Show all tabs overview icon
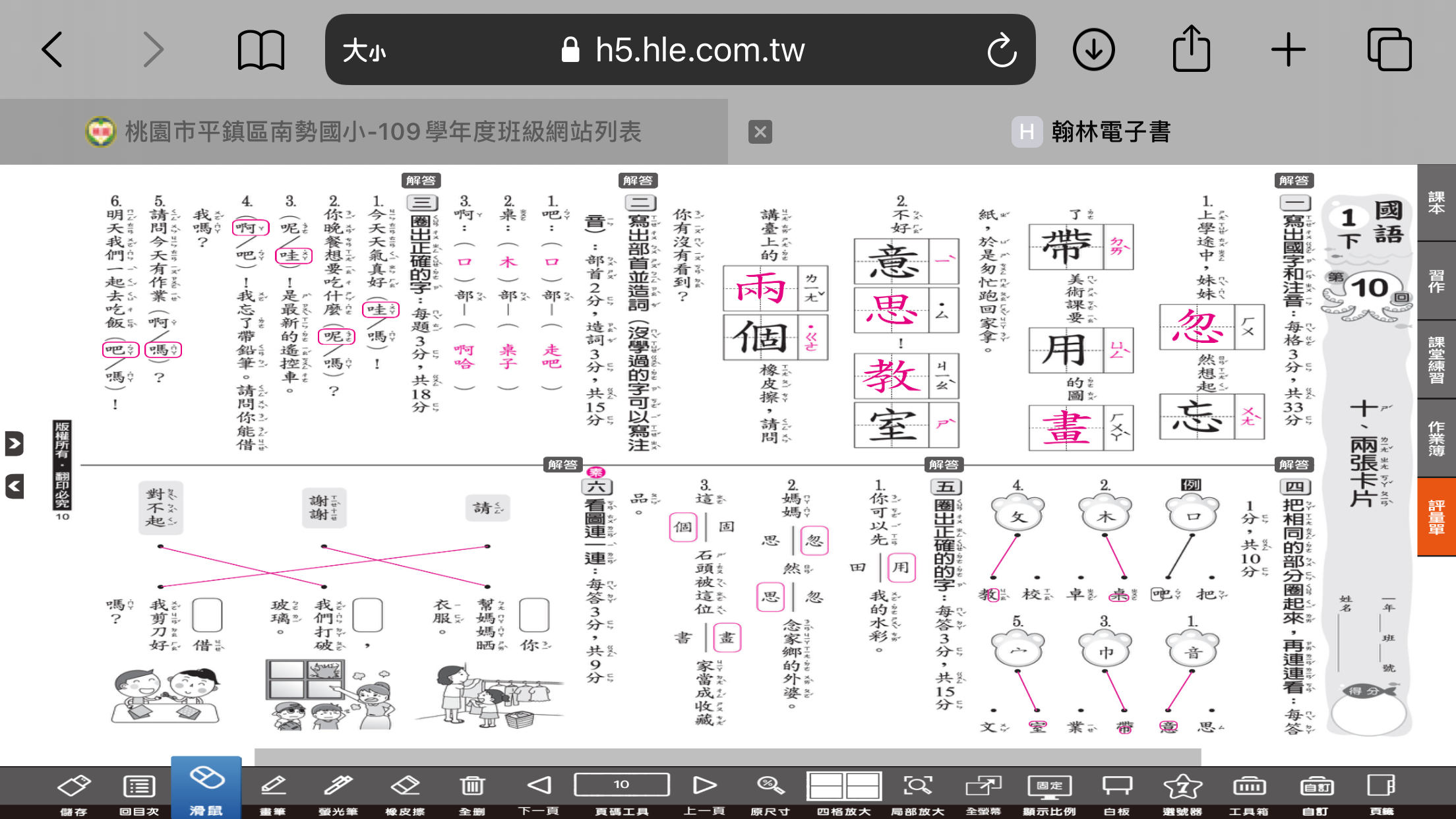Image resolution: width=1456 pixels, height=819 pixels. [x=1389, y=49]
